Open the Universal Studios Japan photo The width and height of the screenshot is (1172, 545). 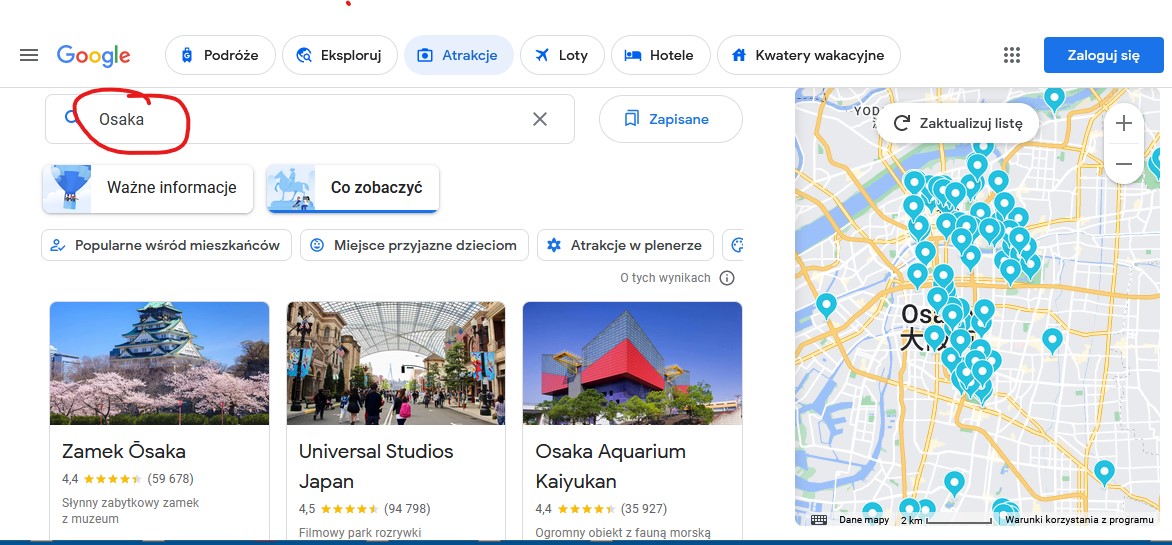395,363
